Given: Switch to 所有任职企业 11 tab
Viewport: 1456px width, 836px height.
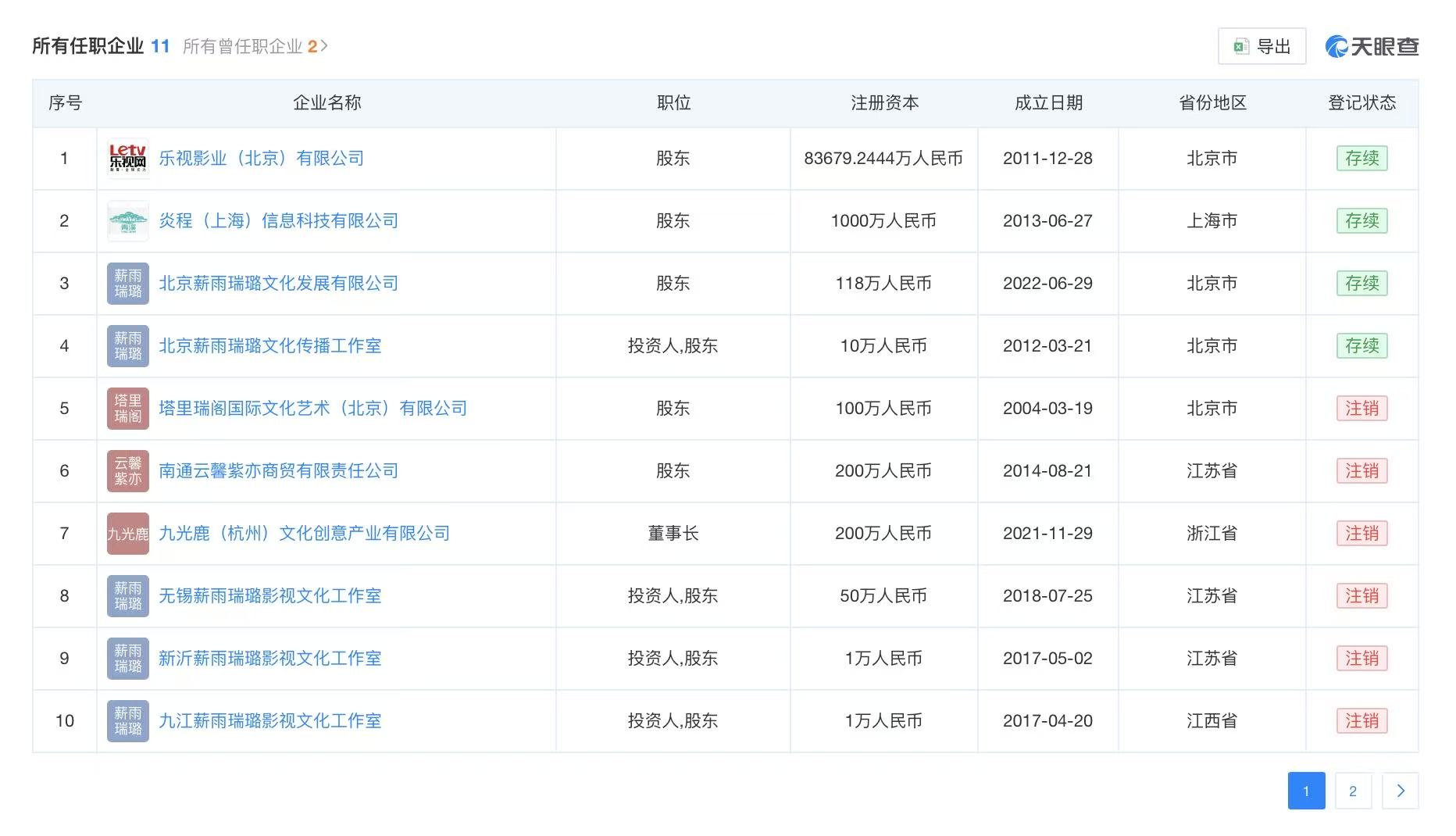Looking at the screenshot, I should 101,46.
